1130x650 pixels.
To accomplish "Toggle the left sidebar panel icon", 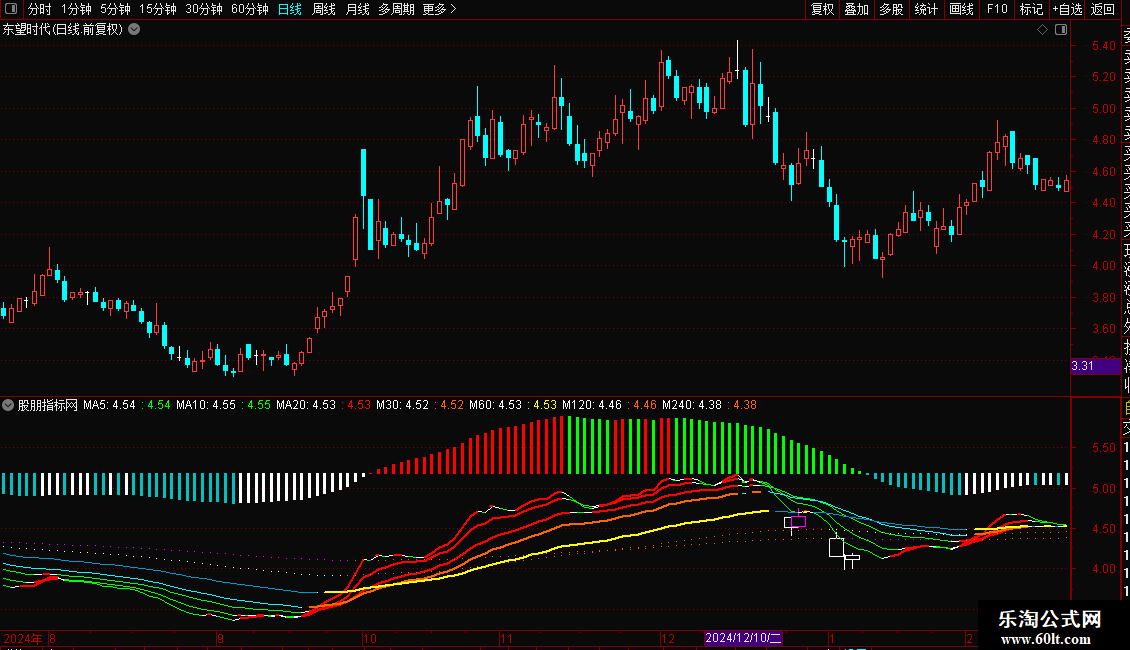I will (11, 9).
